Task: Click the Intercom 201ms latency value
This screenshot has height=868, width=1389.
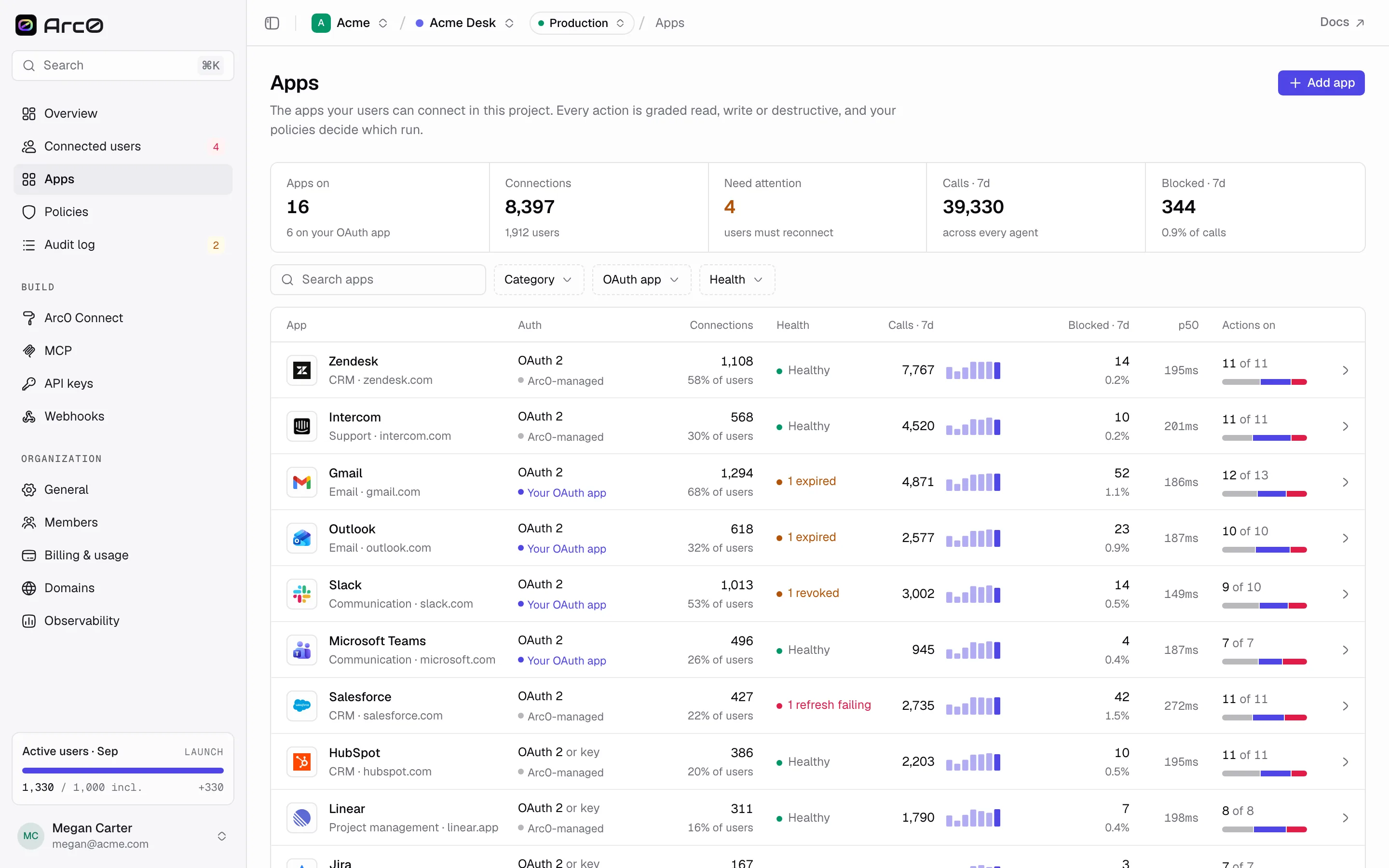Action: click(1181, 426)
